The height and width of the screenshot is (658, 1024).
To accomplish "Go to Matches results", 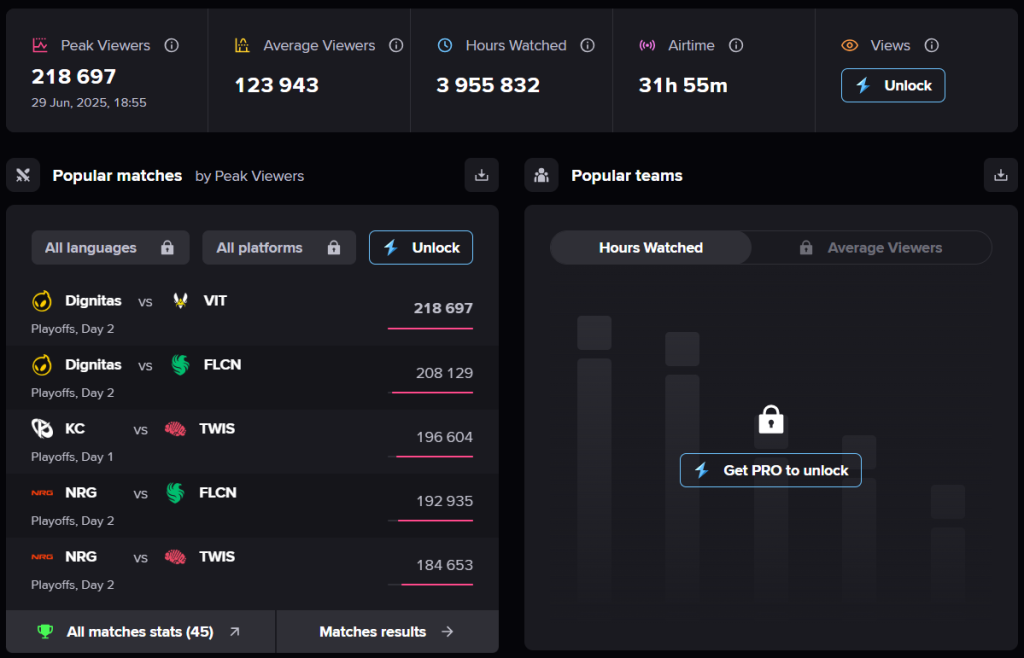I will (x=387, y=632).
